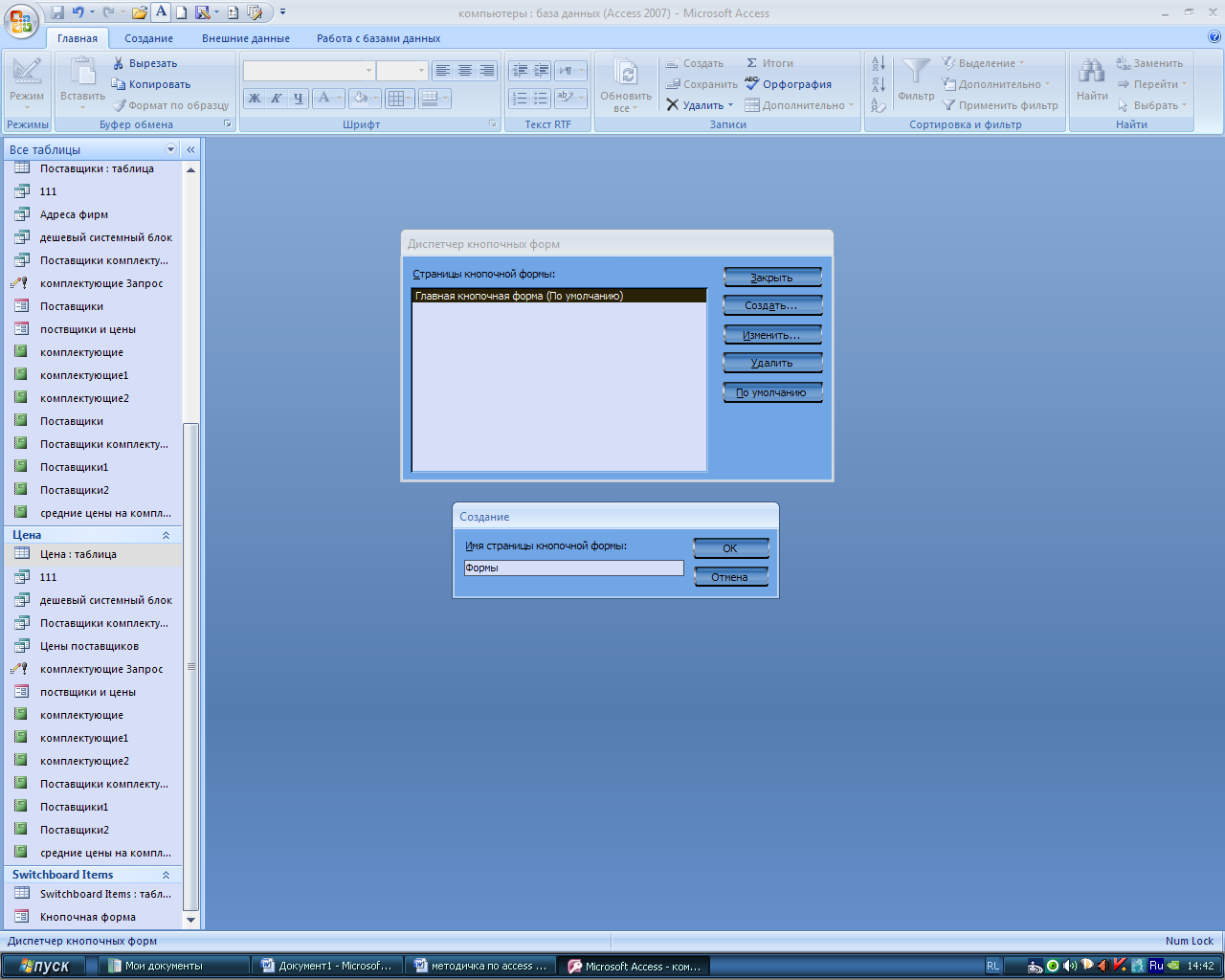This screenshot has width=1225, height=980.
Task: Toggle Применить фильтр
Action: tap(1000, 105)
